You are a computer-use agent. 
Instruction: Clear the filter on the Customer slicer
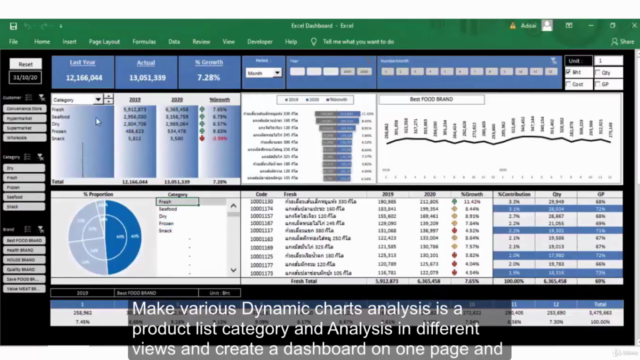pyautogui.click(x=41, y=98)
